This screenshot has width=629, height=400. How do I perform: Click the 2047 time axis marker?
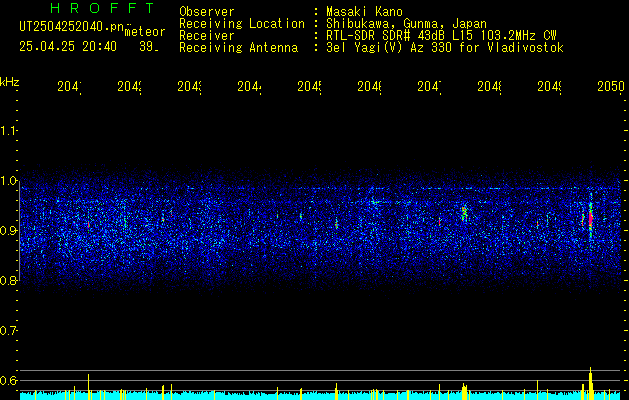pyautogui.click(x=429, y=87)
